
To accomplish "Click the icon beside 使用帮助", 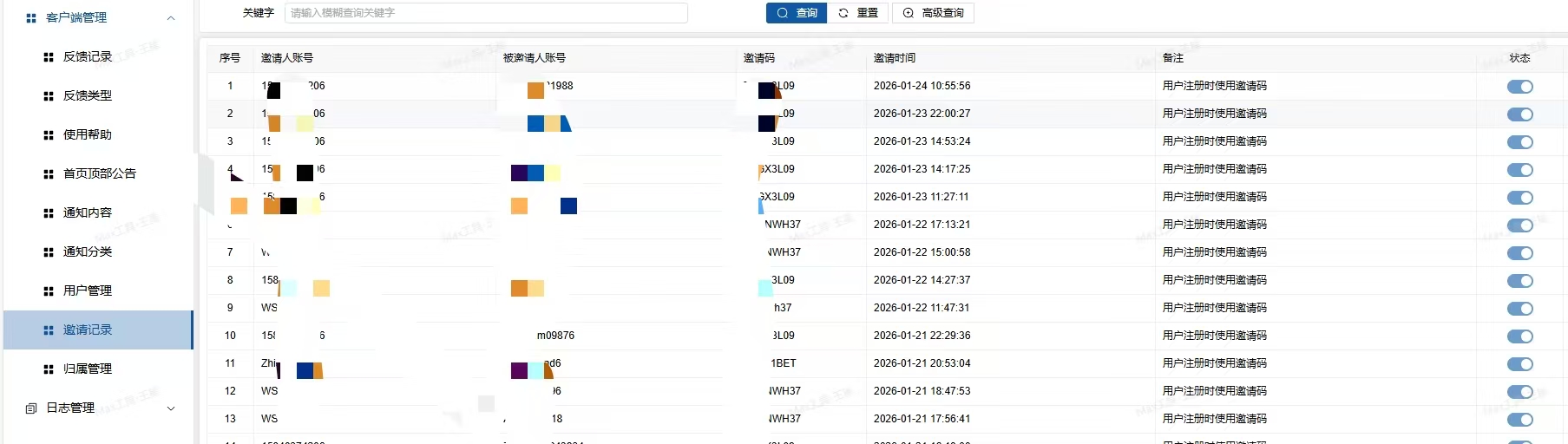I will (49, 135).
